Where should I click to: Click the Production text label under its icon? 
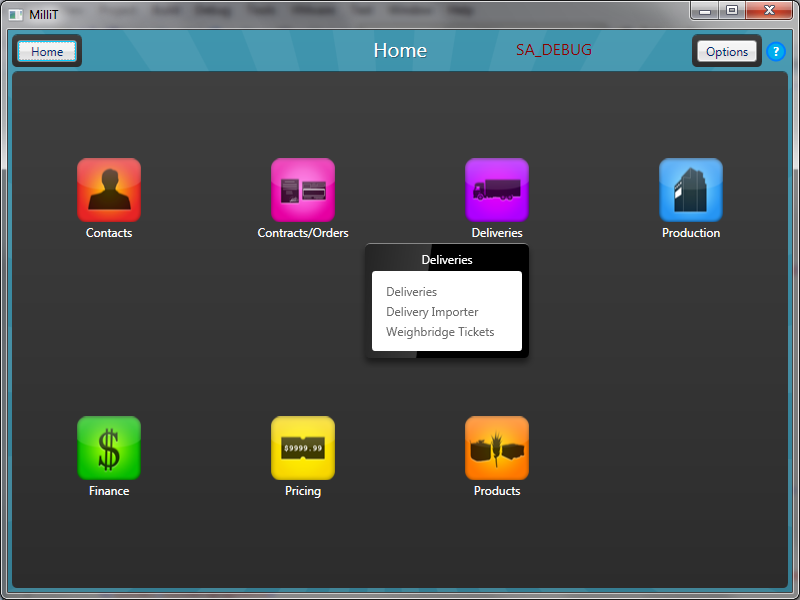point(691,233)
